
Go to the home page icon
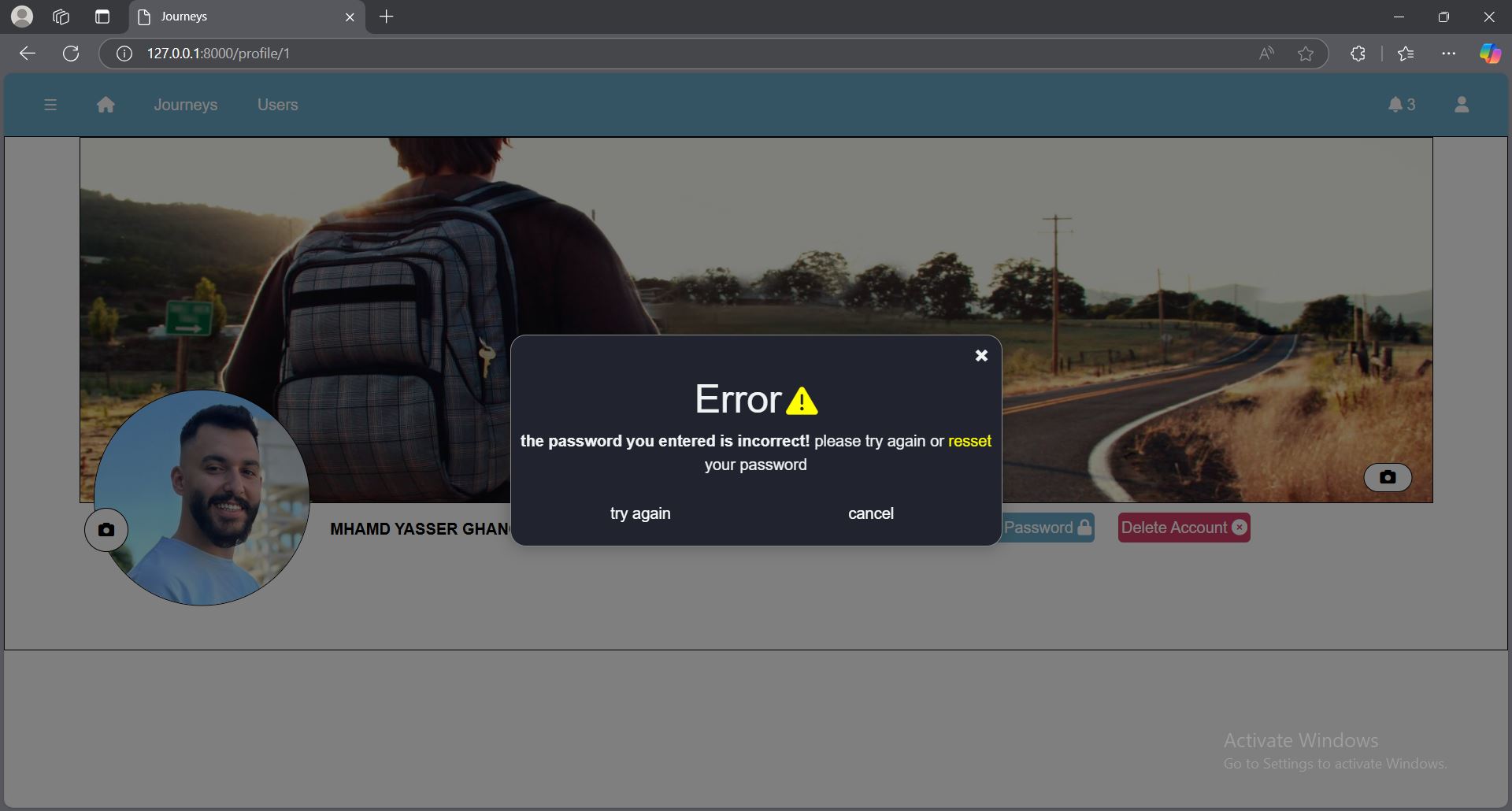coord(106,105)
